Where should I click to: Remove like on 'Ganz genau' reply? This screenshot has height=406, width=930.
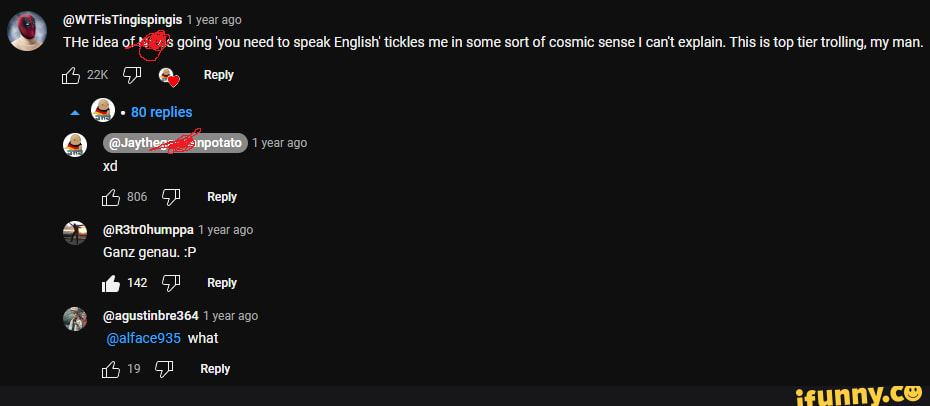tap(111, 283)
